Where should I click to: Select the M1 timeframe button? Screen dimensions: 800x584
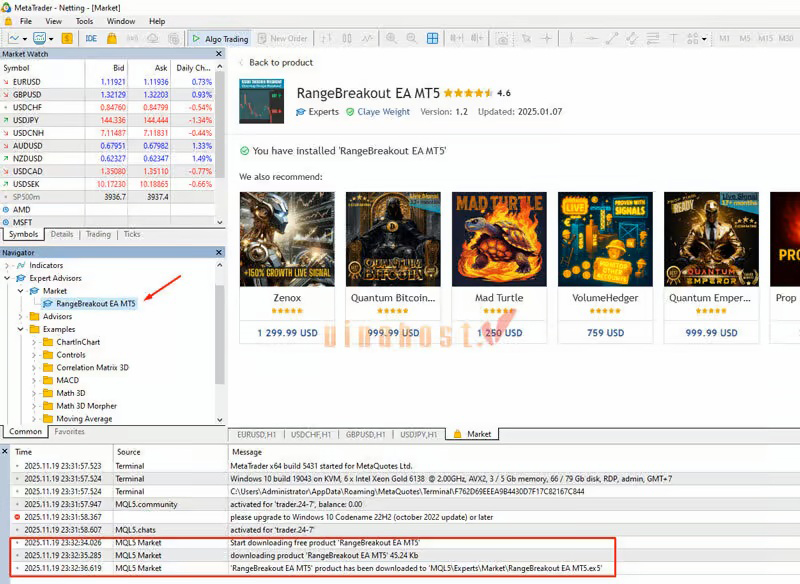pyautogui.click(x=724, y=38)
